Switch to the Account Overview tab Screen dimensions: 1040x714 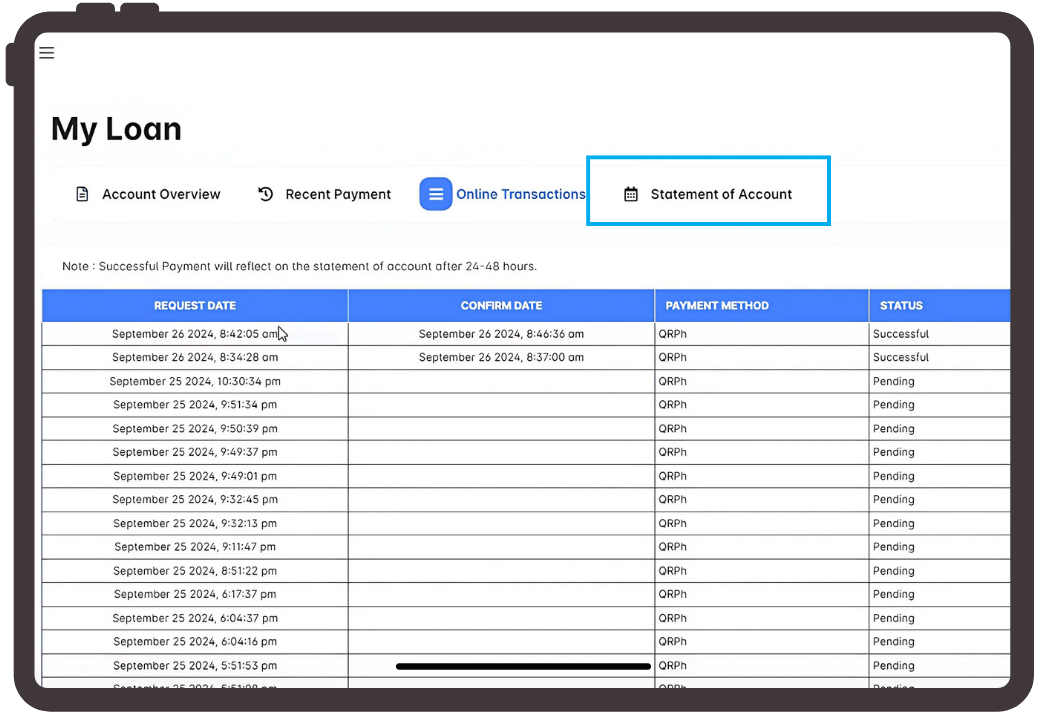(161, 194)
